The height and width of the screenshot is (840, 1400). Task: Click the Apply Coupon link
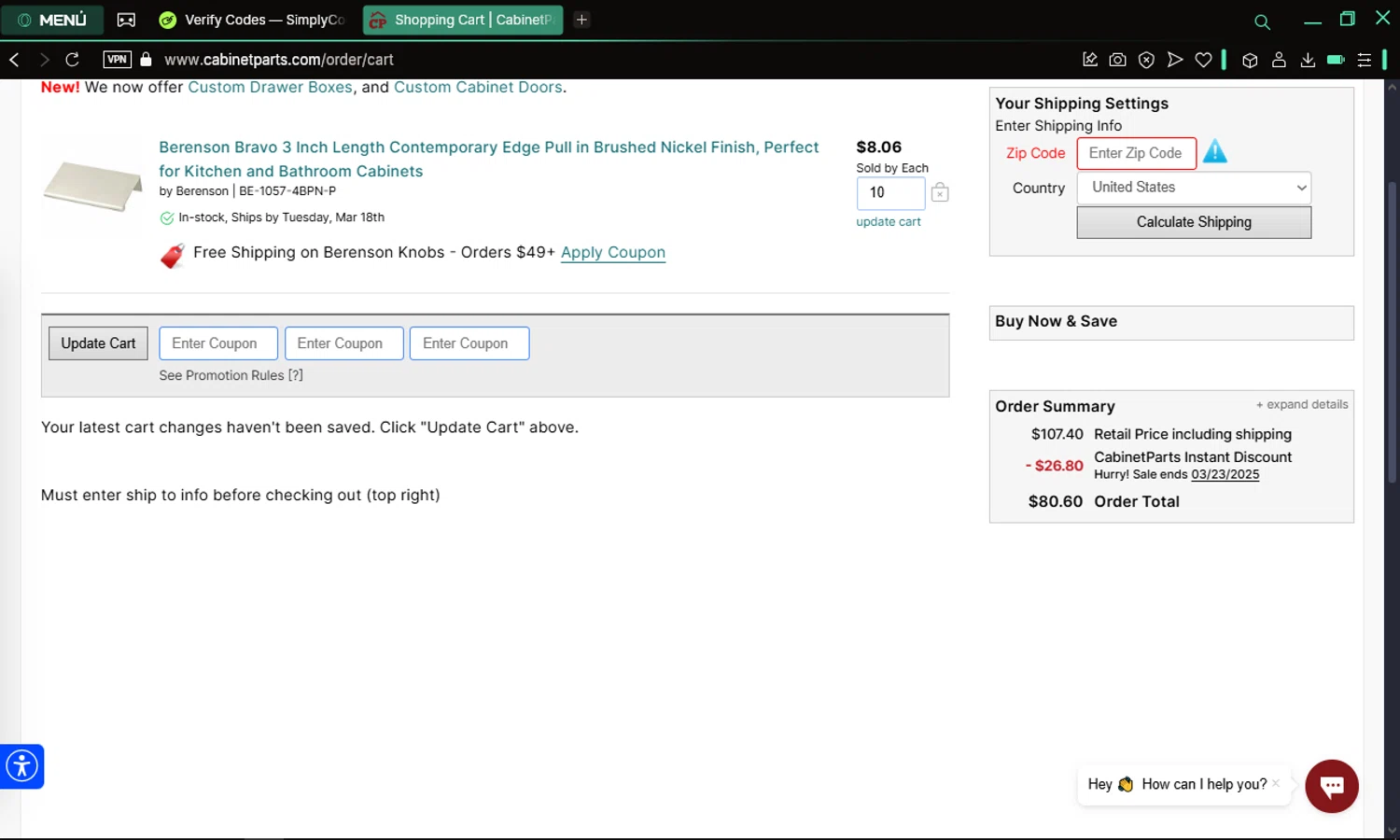pos(613,252)
